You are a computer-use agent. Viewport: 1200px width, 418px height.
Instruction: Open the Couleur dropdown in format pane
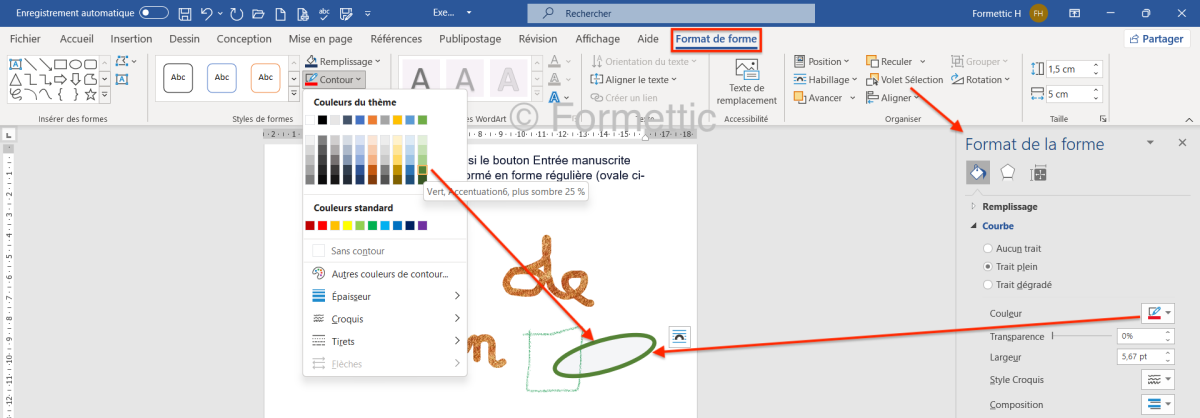1157,314
